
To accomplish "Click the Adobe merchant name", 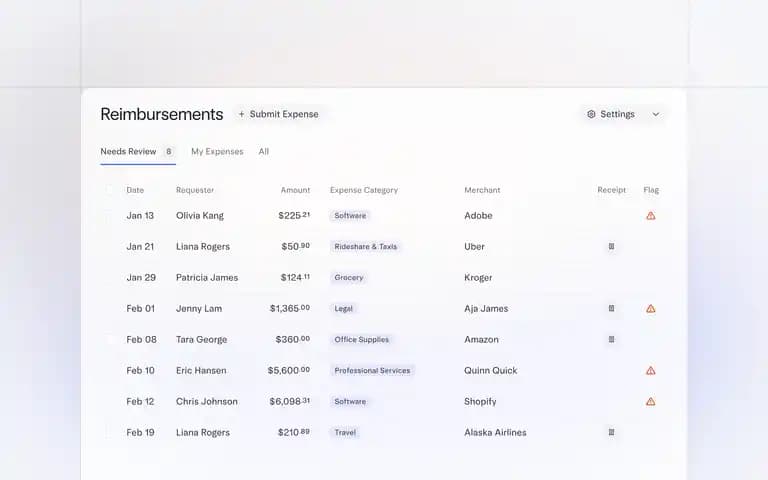I will (x=479, y=216).
